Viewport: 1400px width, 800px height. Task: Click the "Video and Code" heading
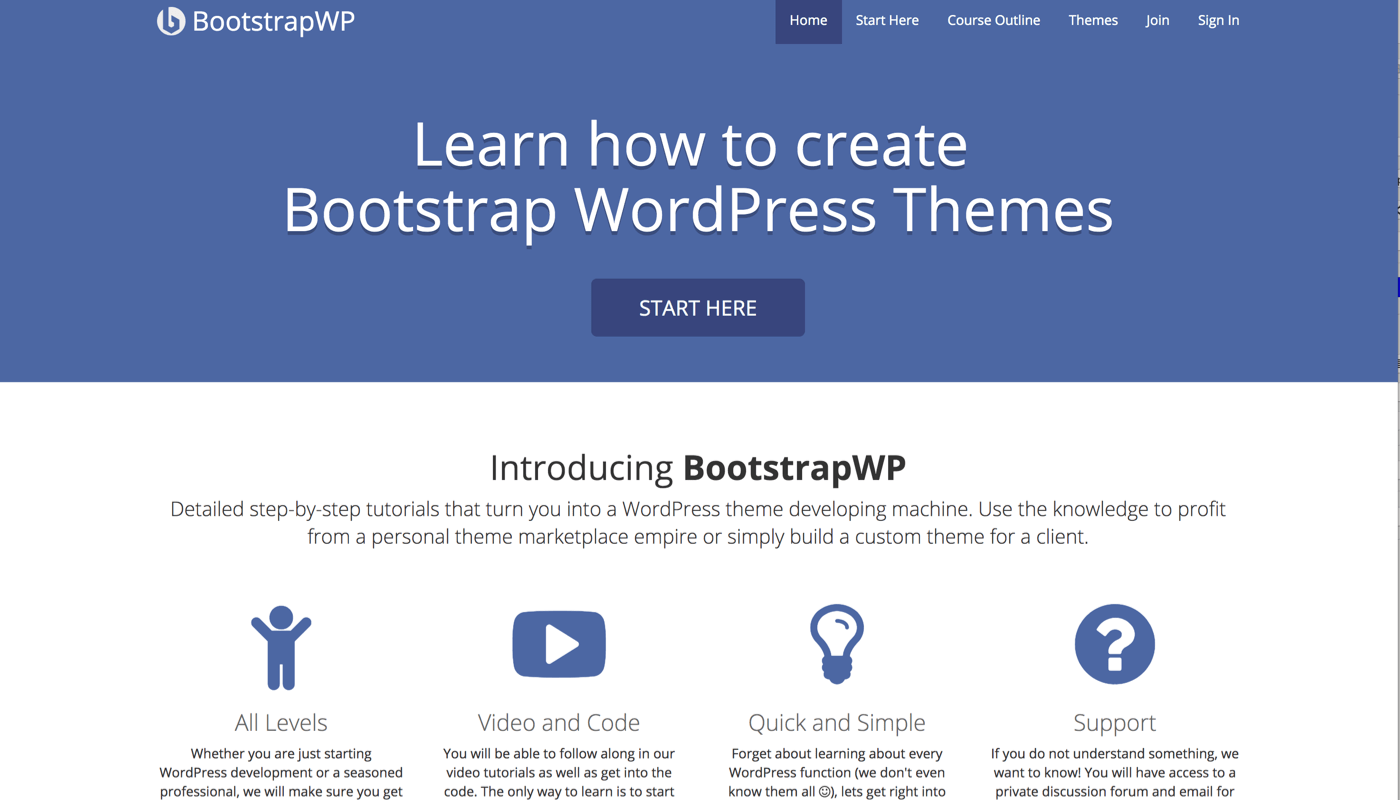click(x=559, y=722)
